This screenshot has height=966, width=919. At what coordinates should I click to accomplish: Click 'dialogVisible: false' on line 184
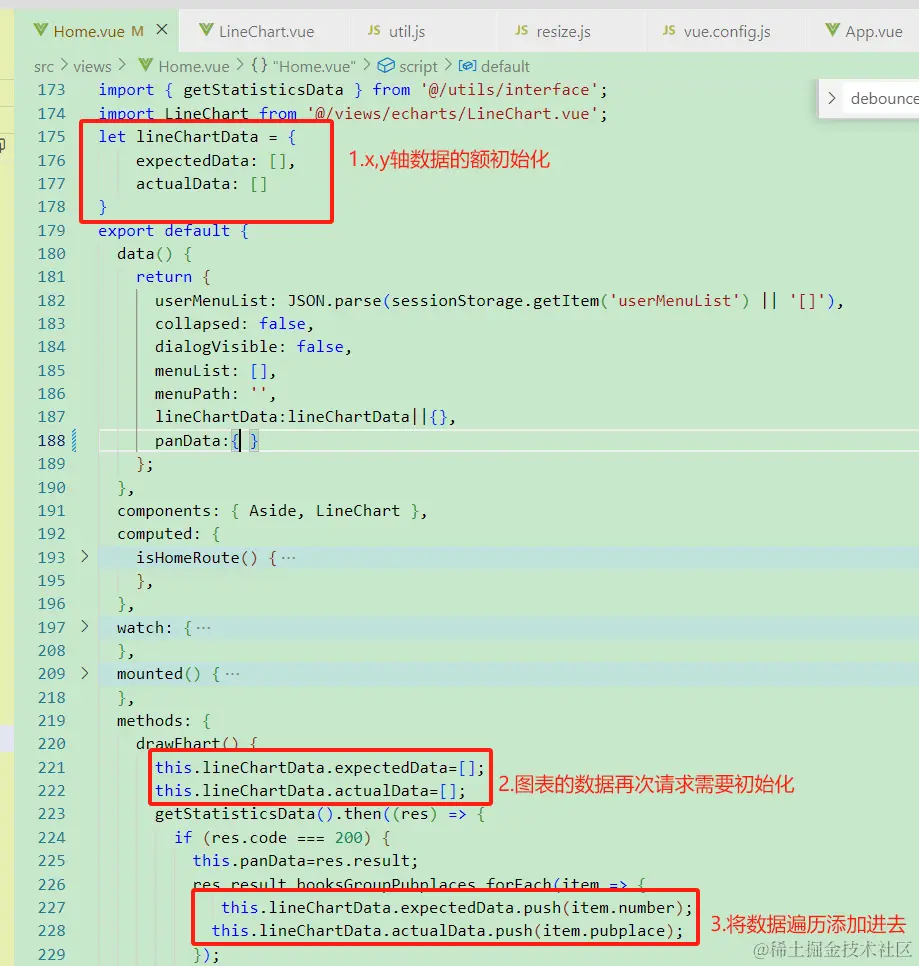(x=249, y=347)
